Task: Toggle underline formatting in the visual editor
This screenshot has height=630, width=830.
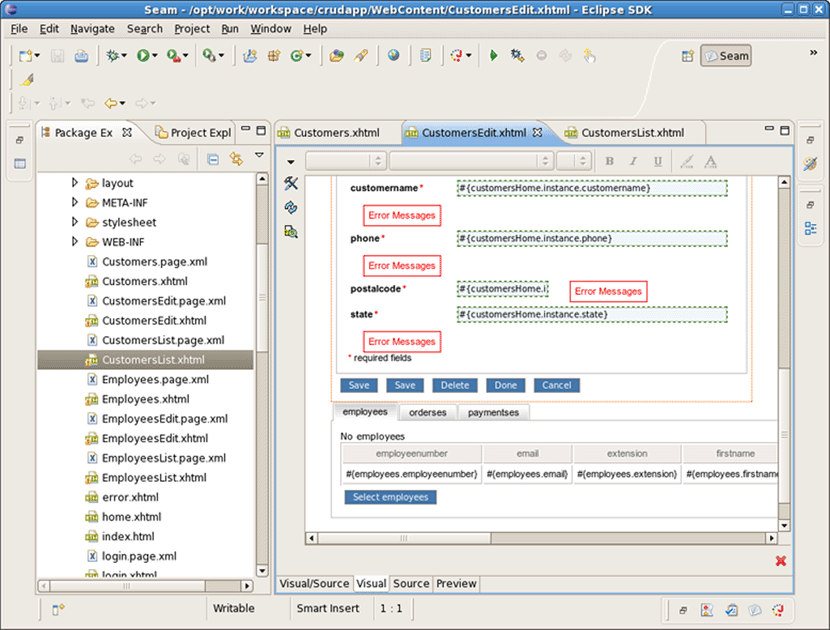Action: pyautogui.click(x=658, y=160)
